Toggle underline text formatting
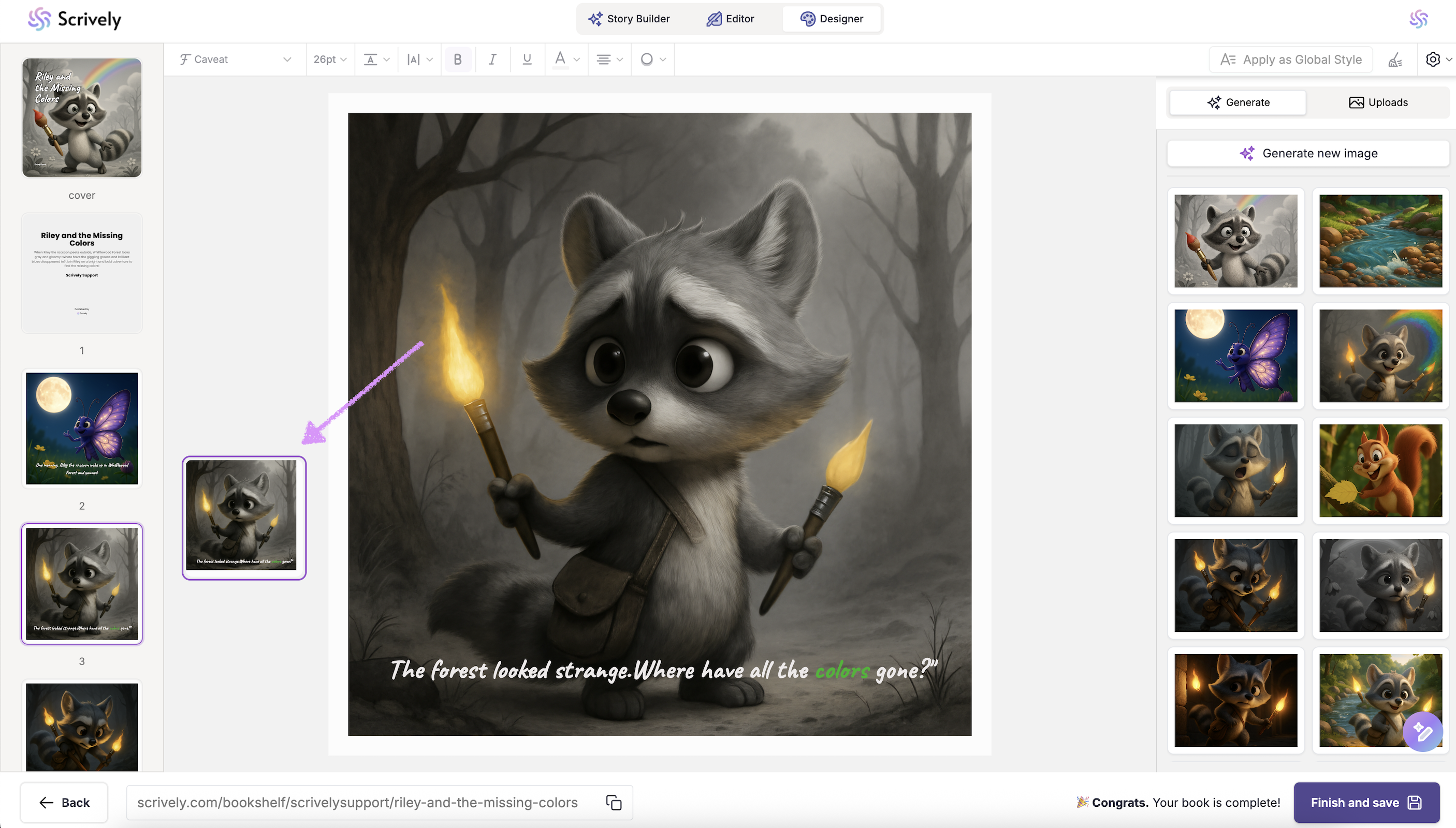 [x=527, y=59]
